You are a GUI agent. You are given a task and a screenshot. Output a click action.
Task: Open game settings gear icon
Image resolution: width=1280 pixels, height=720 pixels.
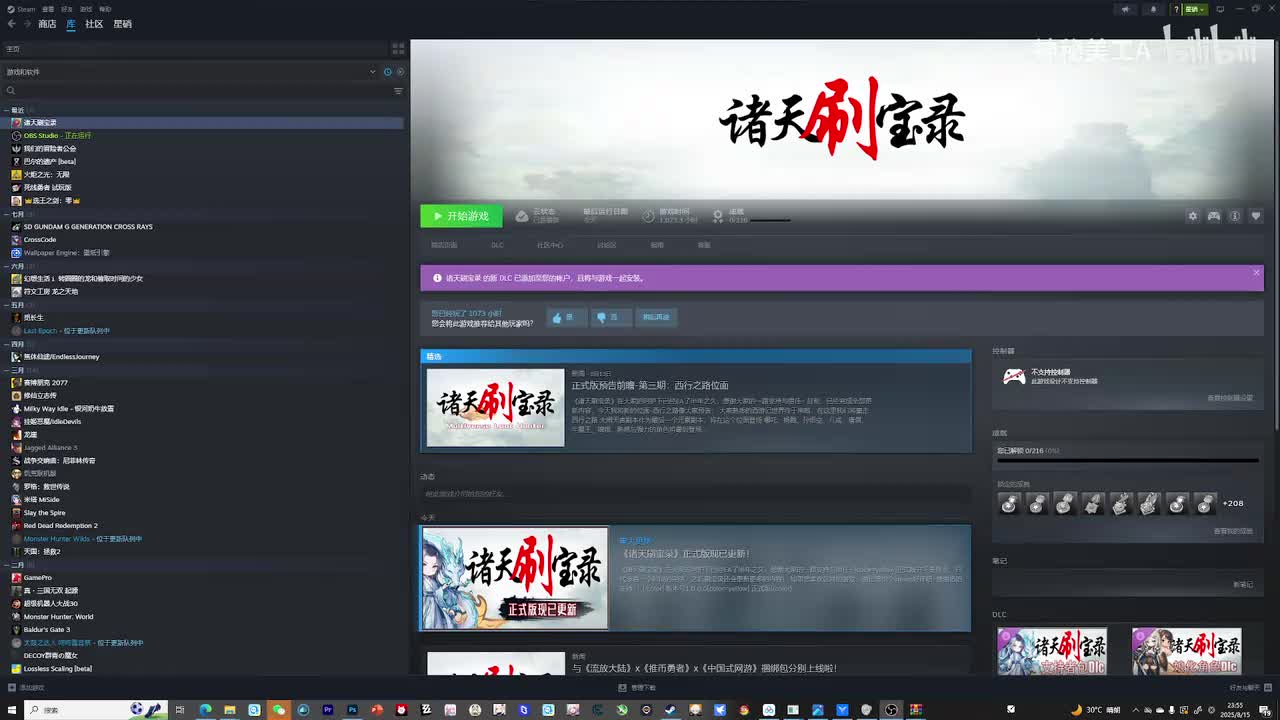click(1192, 216)
